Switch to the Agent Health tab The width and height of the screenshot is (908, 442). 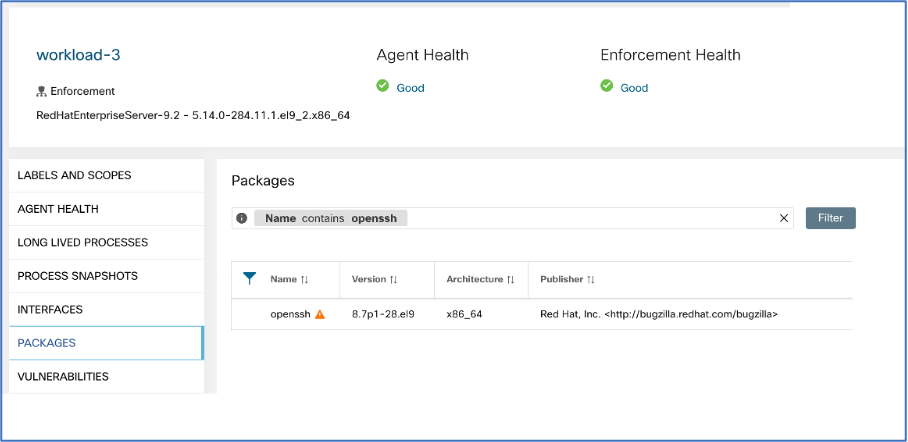(58, 209)
